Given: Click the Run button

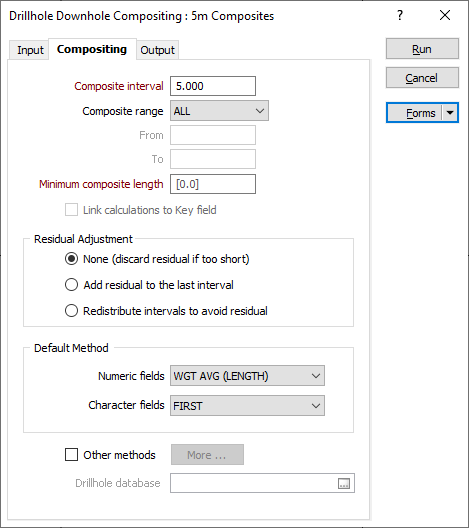Looking at the screenshot, I should (422, 49).
